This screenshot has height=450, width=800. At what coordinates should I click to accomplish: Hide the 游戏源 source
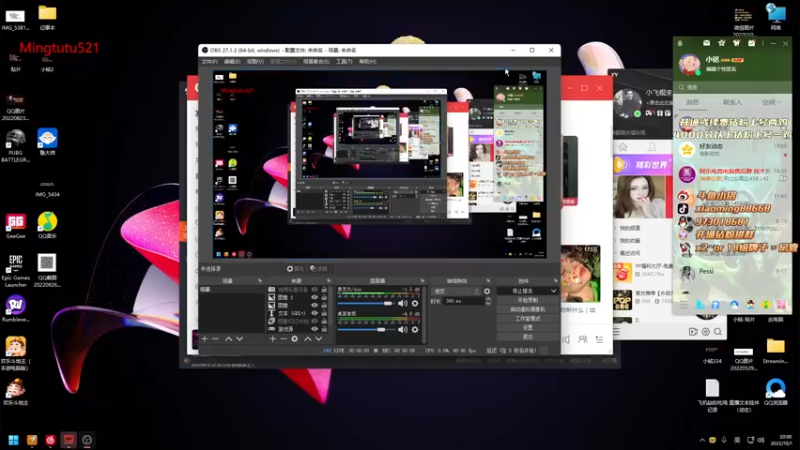click(x=314, y=329)
